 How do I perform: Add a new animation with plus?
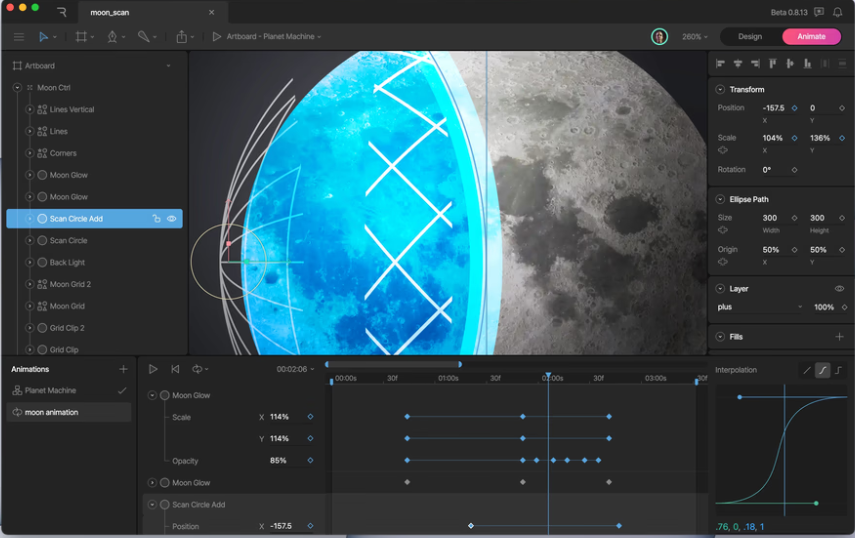[x=123, y=369]
